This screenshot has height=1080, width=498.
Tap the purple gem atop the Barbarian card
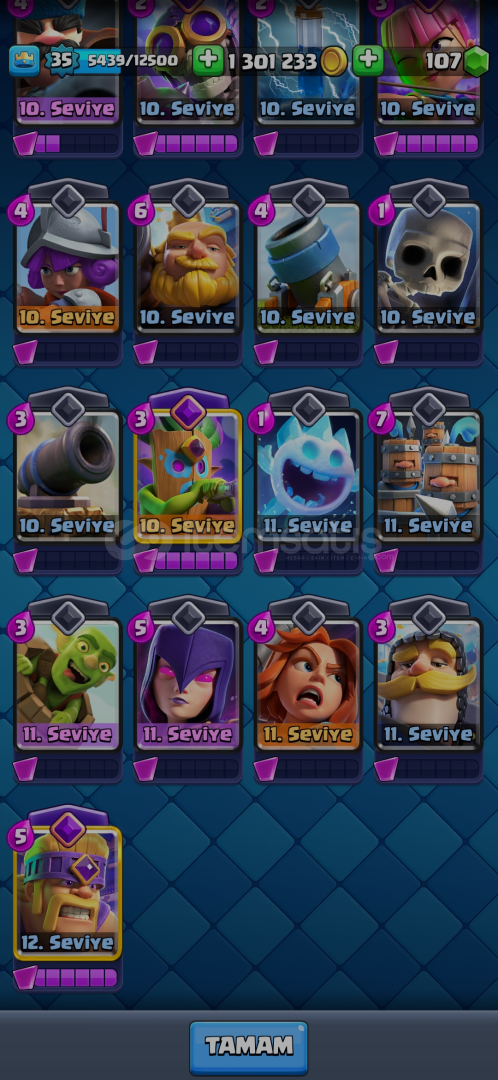[x=68, y=827]
